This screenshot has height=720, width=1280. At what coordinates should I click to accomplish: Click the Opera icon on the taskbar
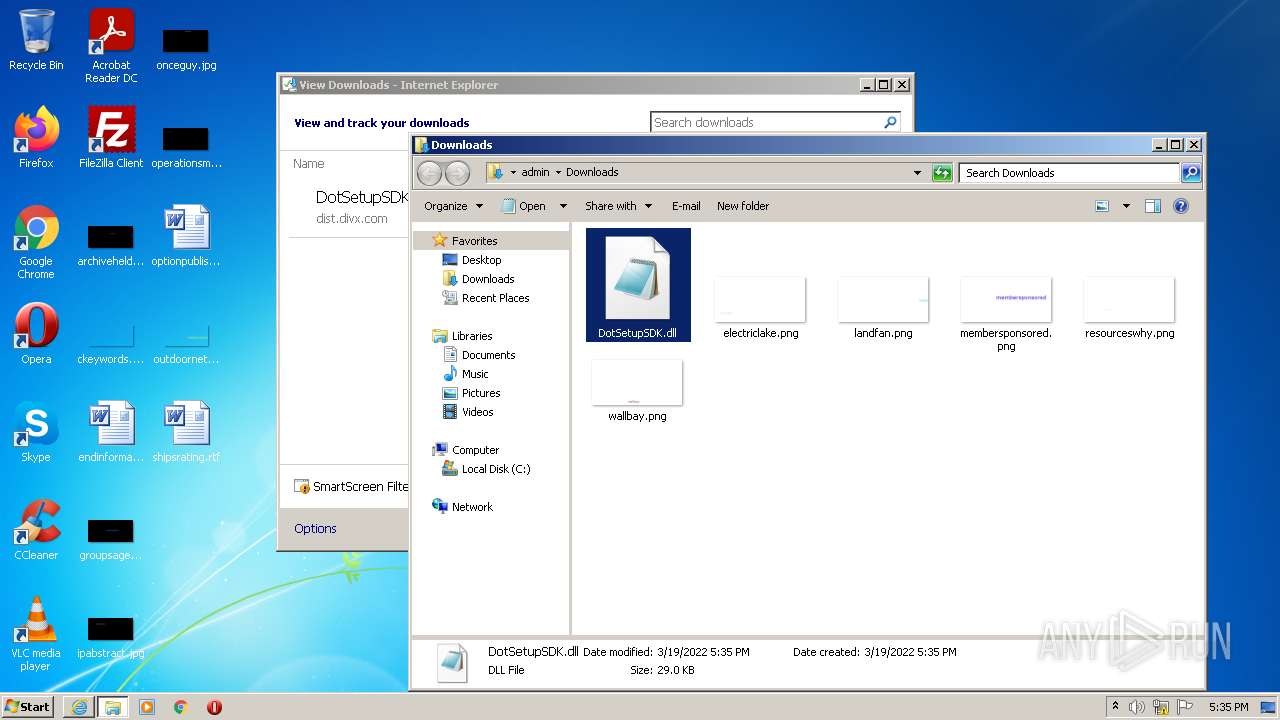214,707
